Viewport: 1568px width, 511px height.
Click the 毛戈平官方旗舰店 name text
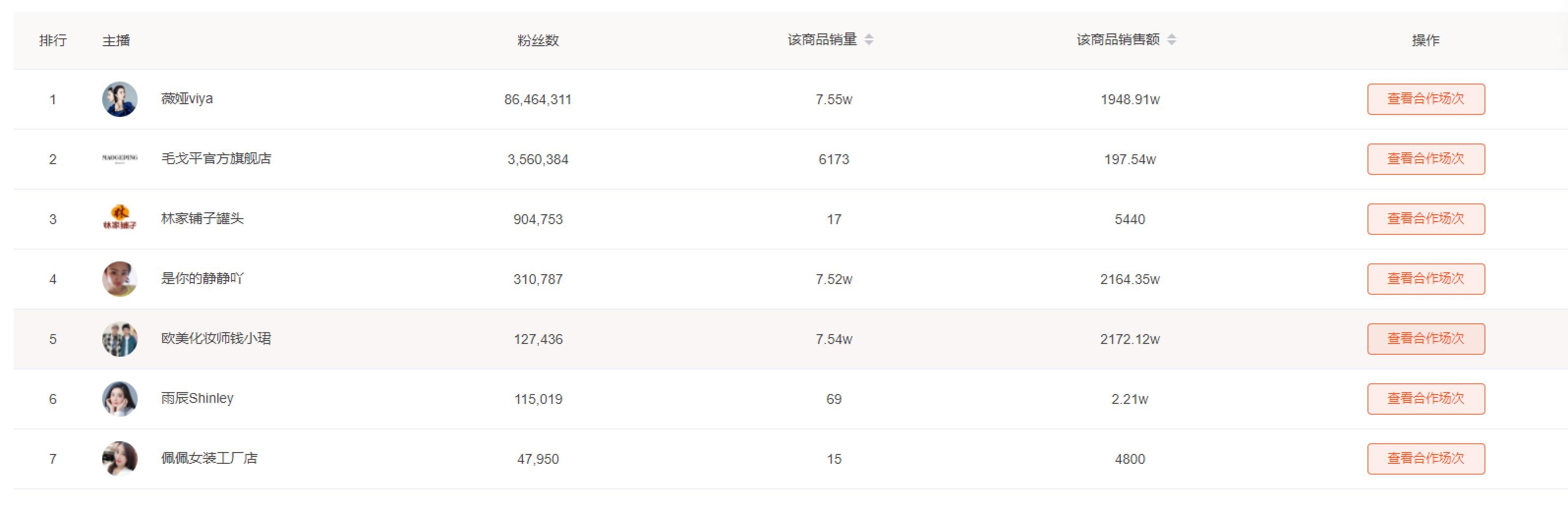pyautogui.click(x=215, y=159)
